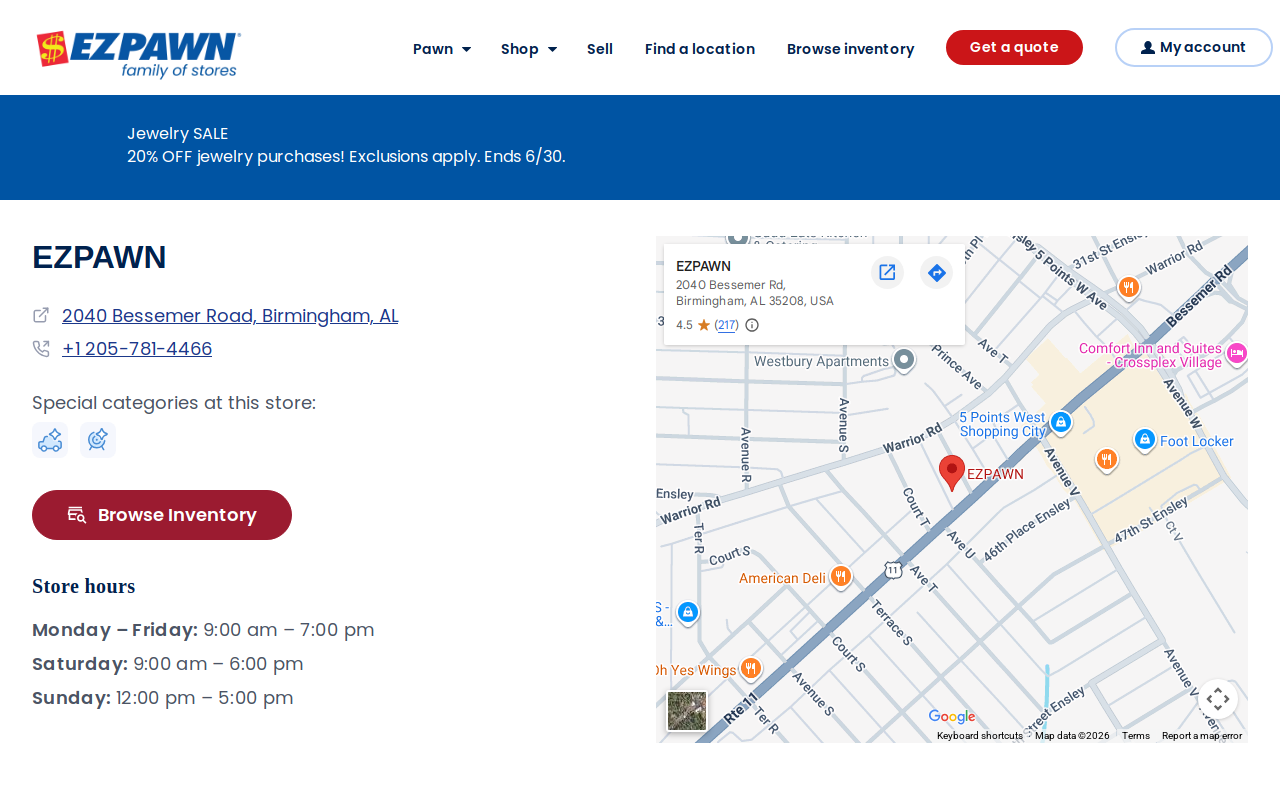1280x800 pixels.
Task: Switch map to satellite view thumbnail
Action: (x=687, y=711)
